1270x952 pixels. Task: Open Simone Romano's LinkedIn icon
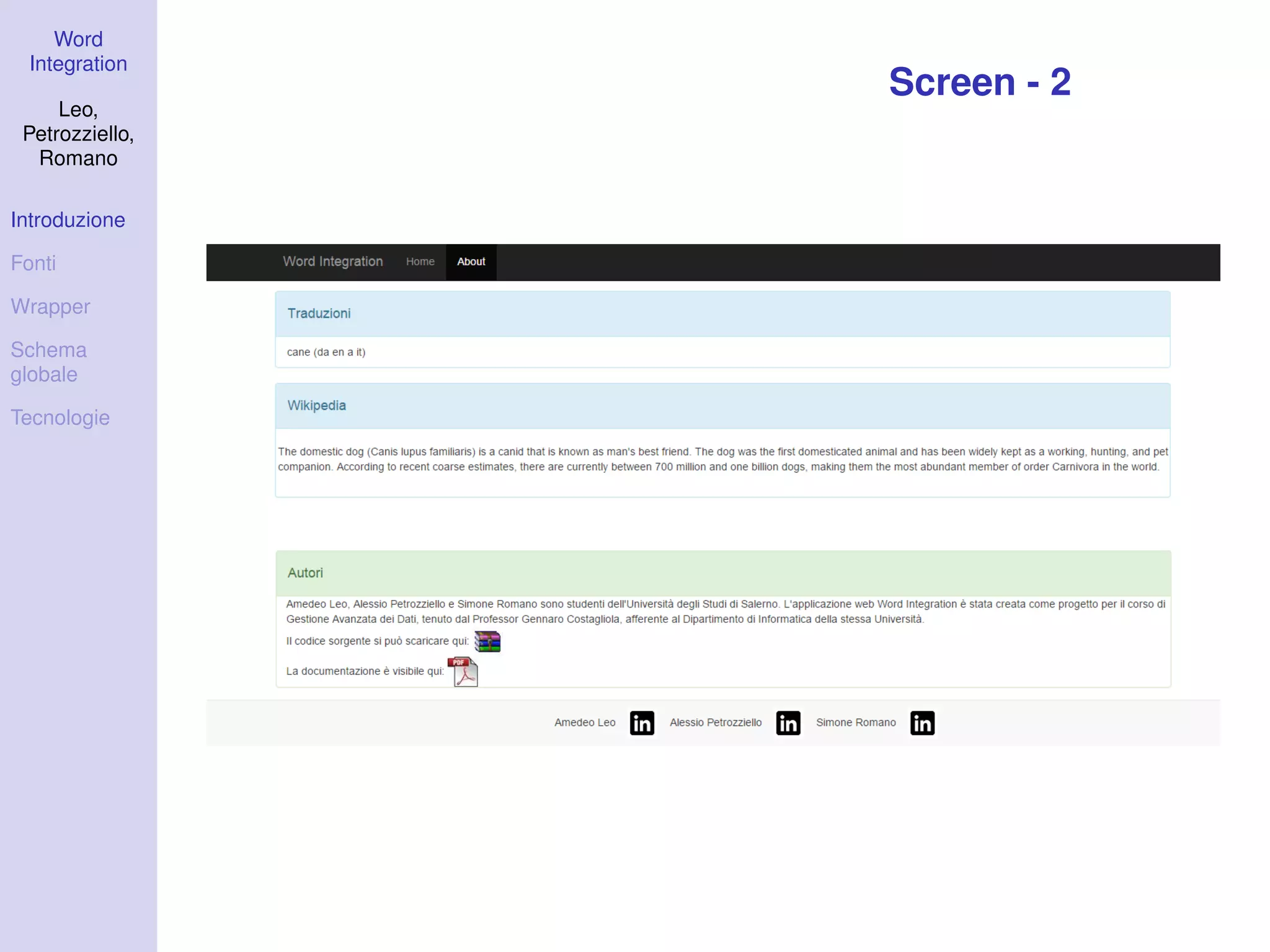tap(922, 723)
